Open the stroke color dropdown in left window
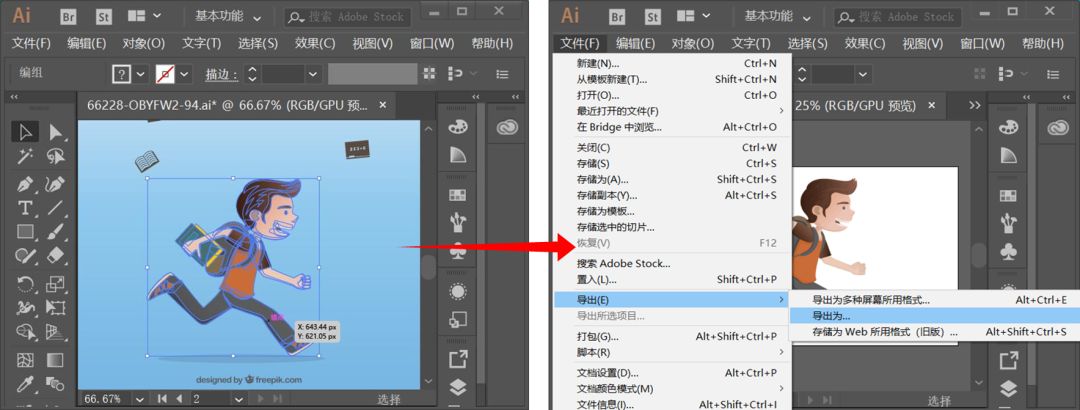1080x410 pixels. pos(184,74)
